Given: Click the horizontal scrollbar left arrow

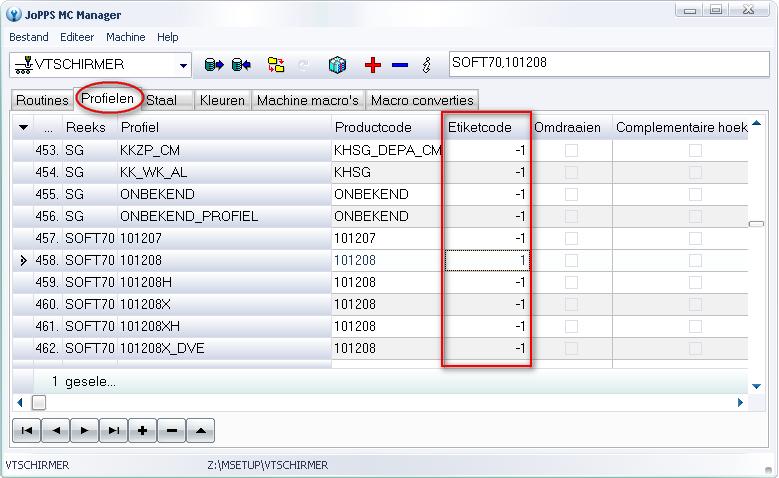Looking at the screenshot, I should (x=20, y=402).
